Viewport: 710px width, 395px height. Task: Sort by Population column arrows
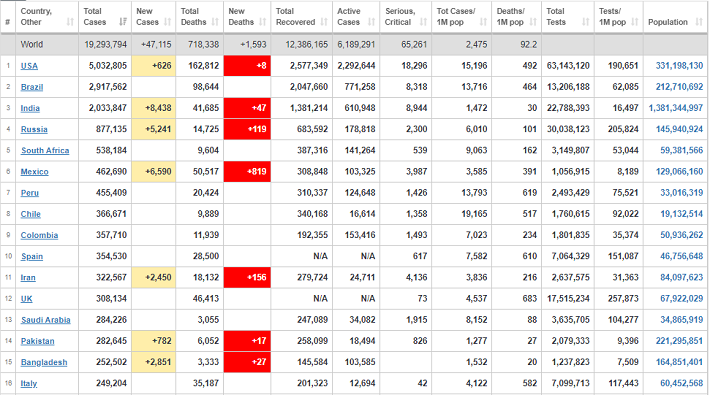tap(700, 22)
